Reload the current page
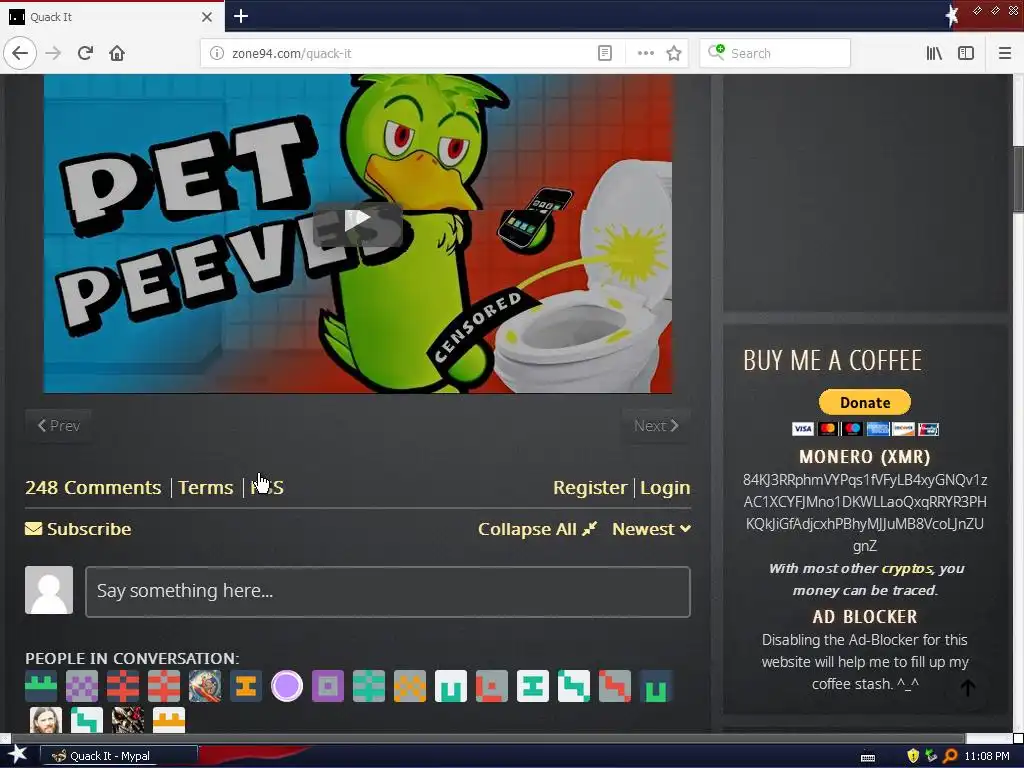Screen dimensions: 1024x768 click(86, 53)
